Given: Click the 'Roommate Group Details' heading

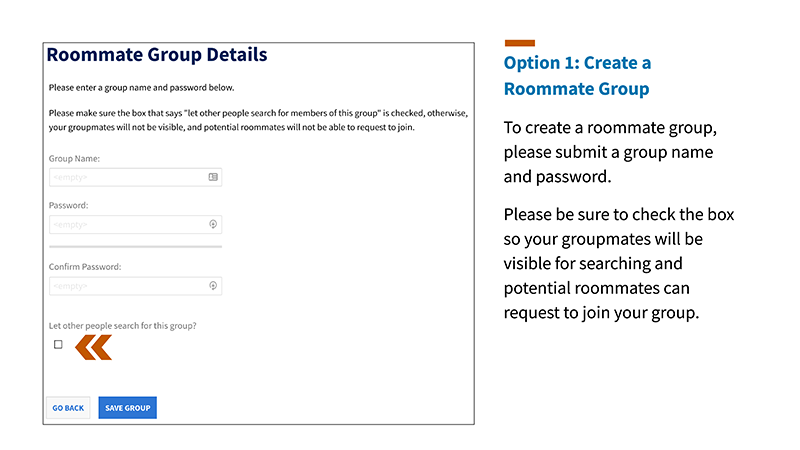Looking at the screenshot, I should click(x=157, y=55).
